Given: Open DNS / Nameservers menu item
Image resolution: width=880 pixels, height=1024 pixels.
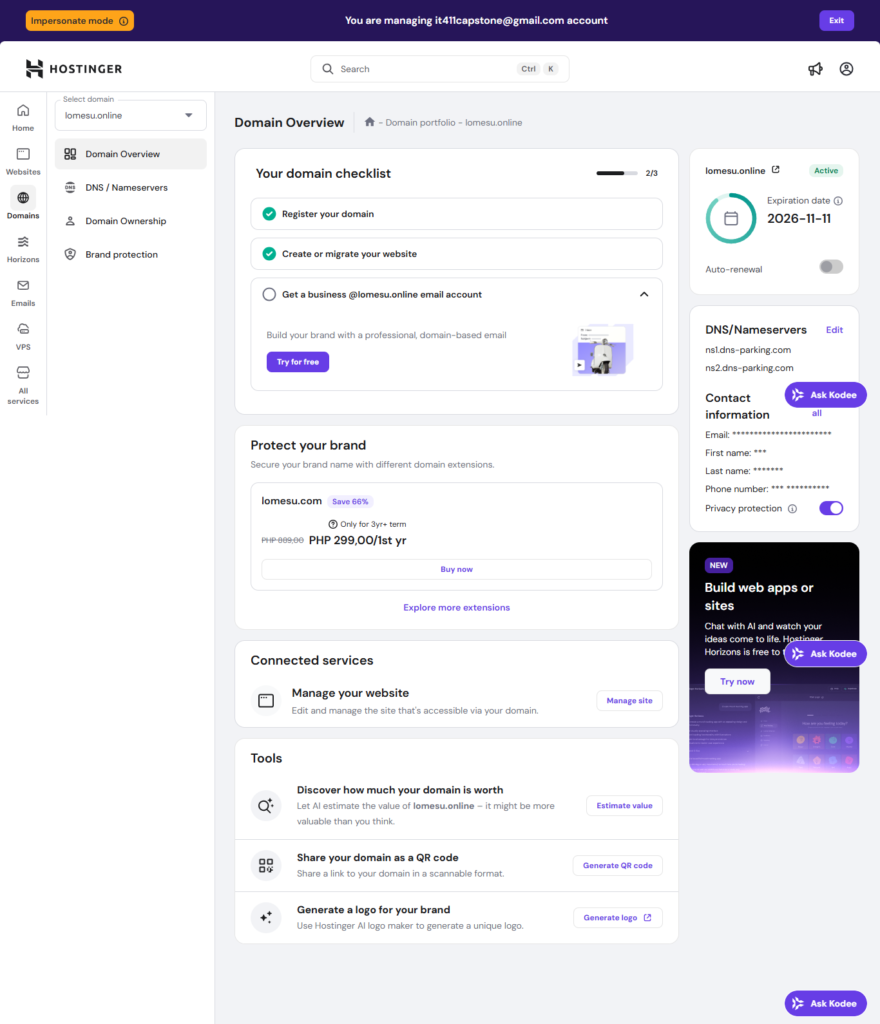Looking at the screenshot, I should tap(126, 188).
